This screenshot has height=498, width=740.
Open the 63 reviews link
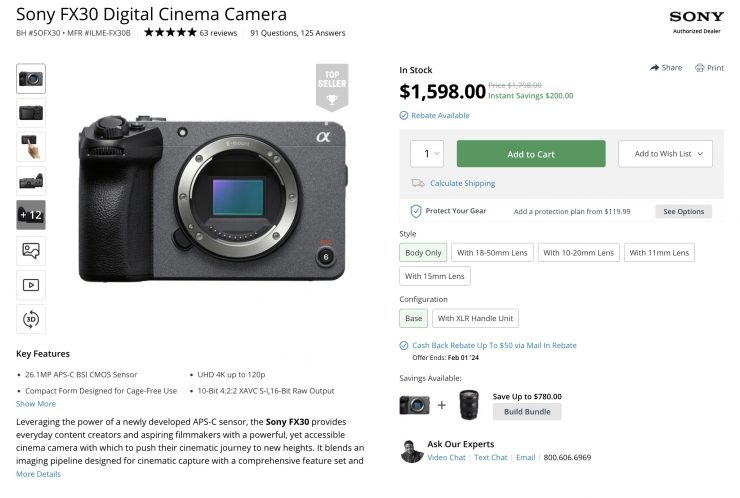[x=218, y=33]
